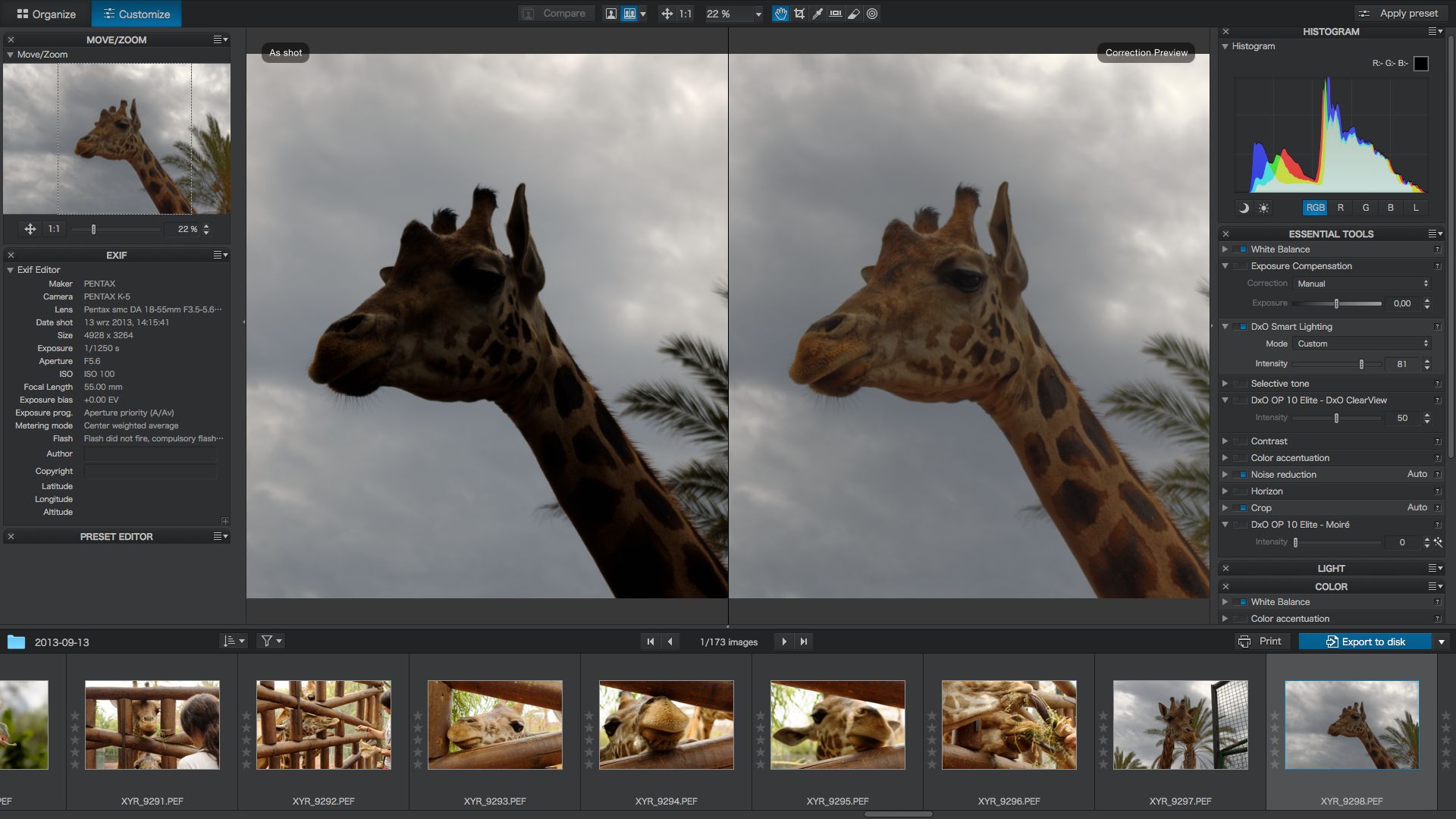Viewport: 1456px width, 819px height.
Task: Close the Move/Zoom panel
Action: tap(11, 39)
